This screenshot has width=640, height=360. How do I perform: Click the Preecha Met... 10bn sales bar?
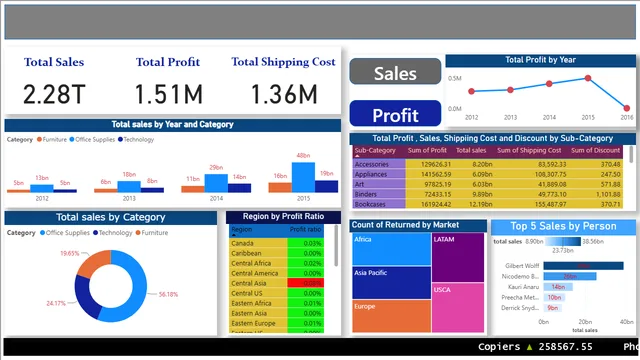click(x=554, y=298)
